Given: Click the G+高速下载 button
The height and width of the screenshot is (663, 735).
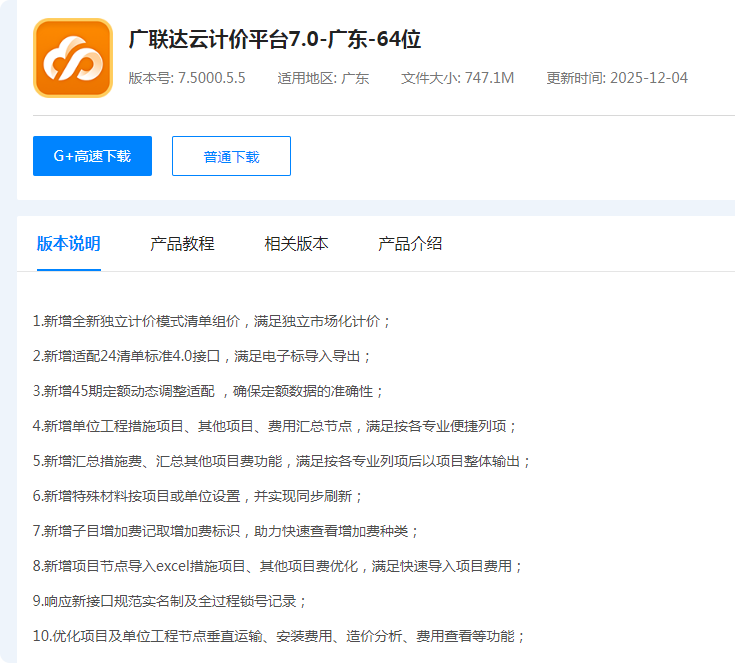Looking at the screenshot, I should pos(92,156).
